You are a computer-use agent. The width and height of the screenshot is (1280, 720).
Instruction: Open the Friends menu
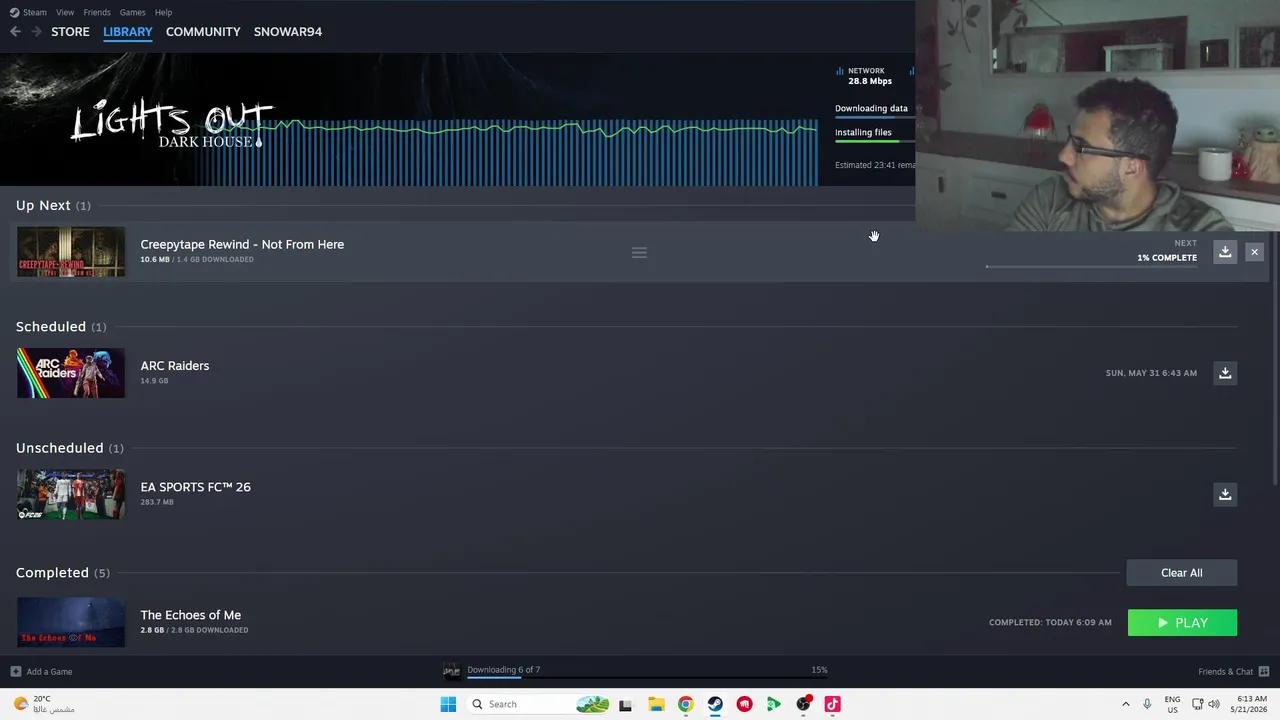tap(97, 12)
